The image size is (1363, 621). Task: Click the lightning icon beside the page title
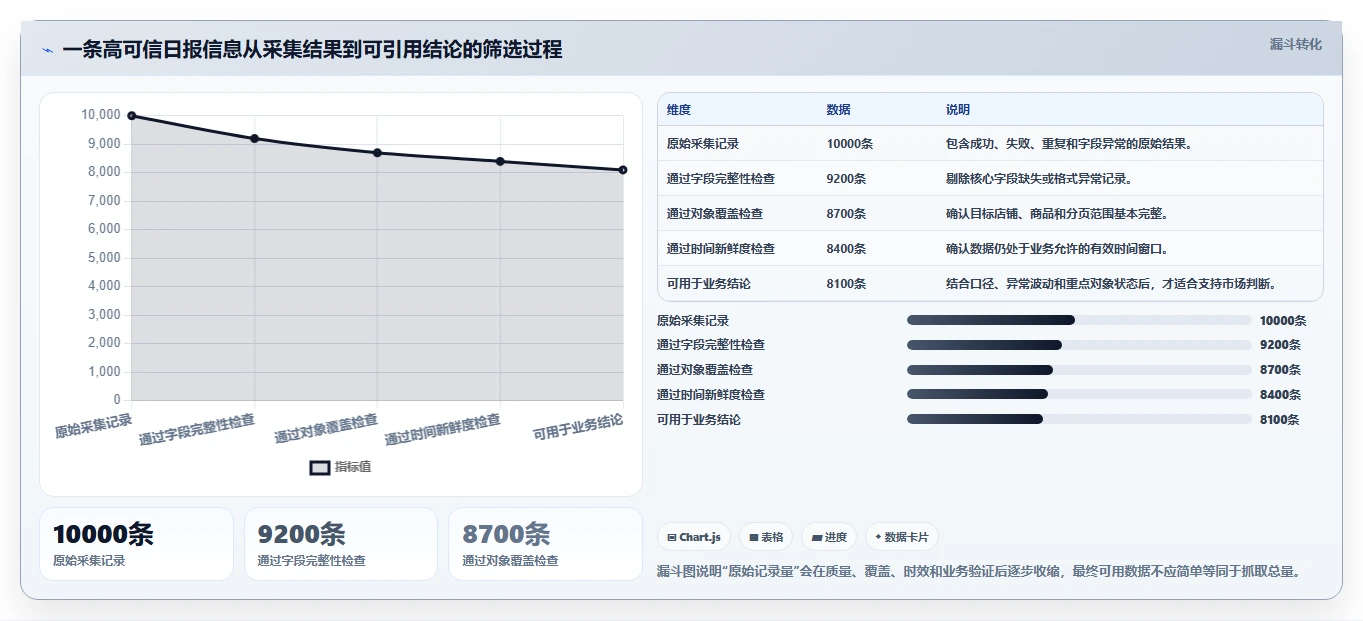(48, 50)
